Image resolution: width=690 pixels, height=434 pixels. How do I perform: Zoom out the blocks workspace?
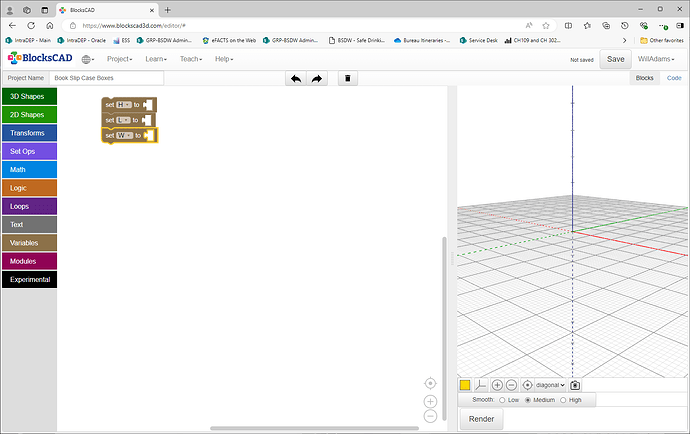coord(430,416)
